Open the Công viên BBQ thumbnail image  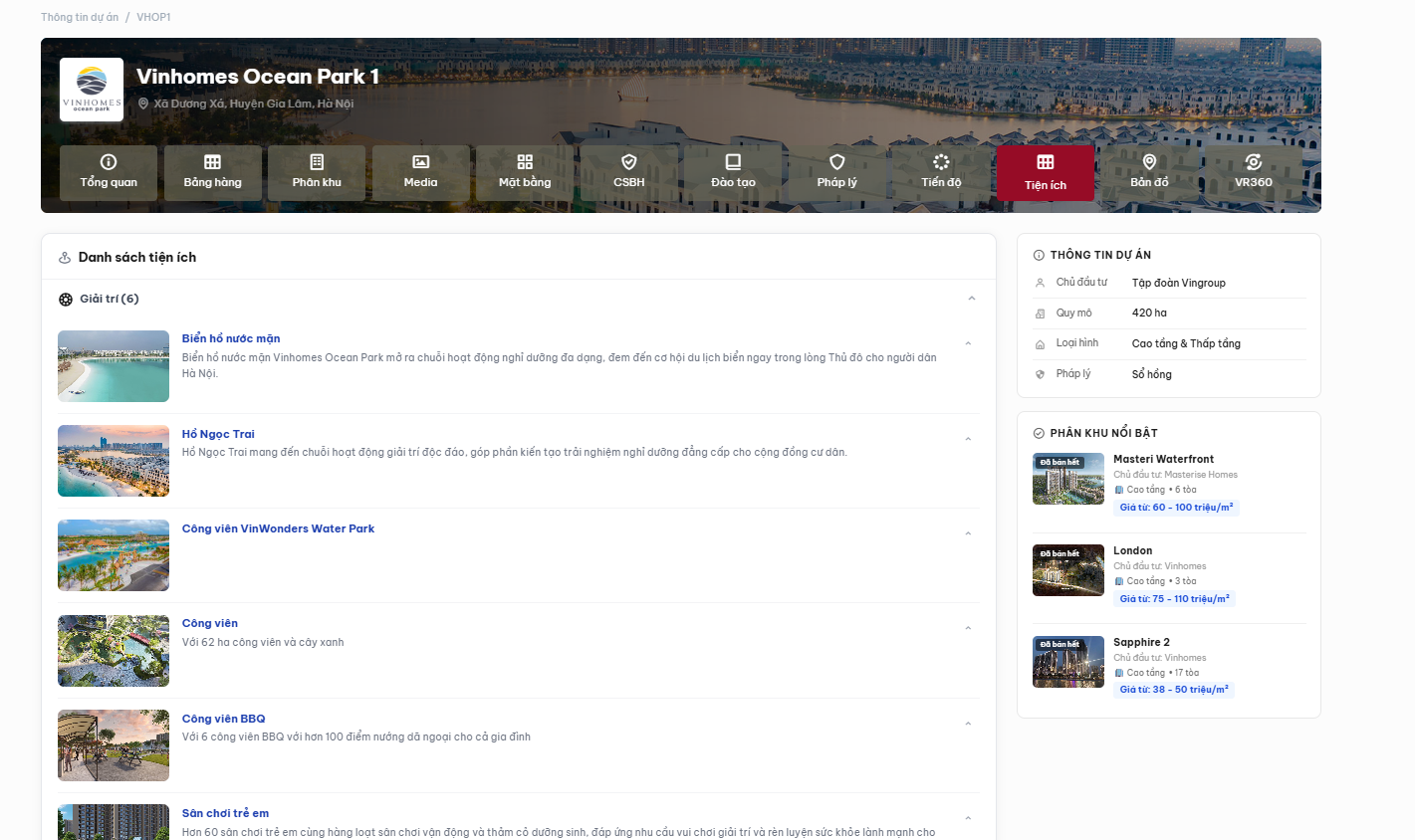click(114, 745)
